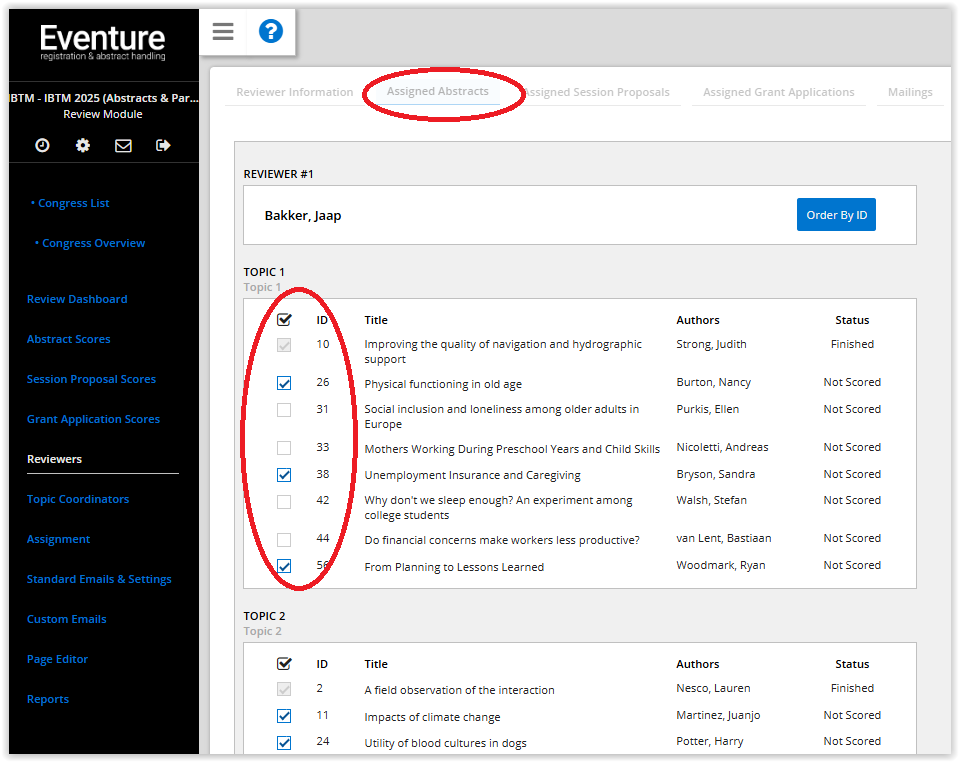Image resolution: width=959 pixels, height=762 pixels.
Task: Open settings gear icon in sidebar
Action: [83, 145]
